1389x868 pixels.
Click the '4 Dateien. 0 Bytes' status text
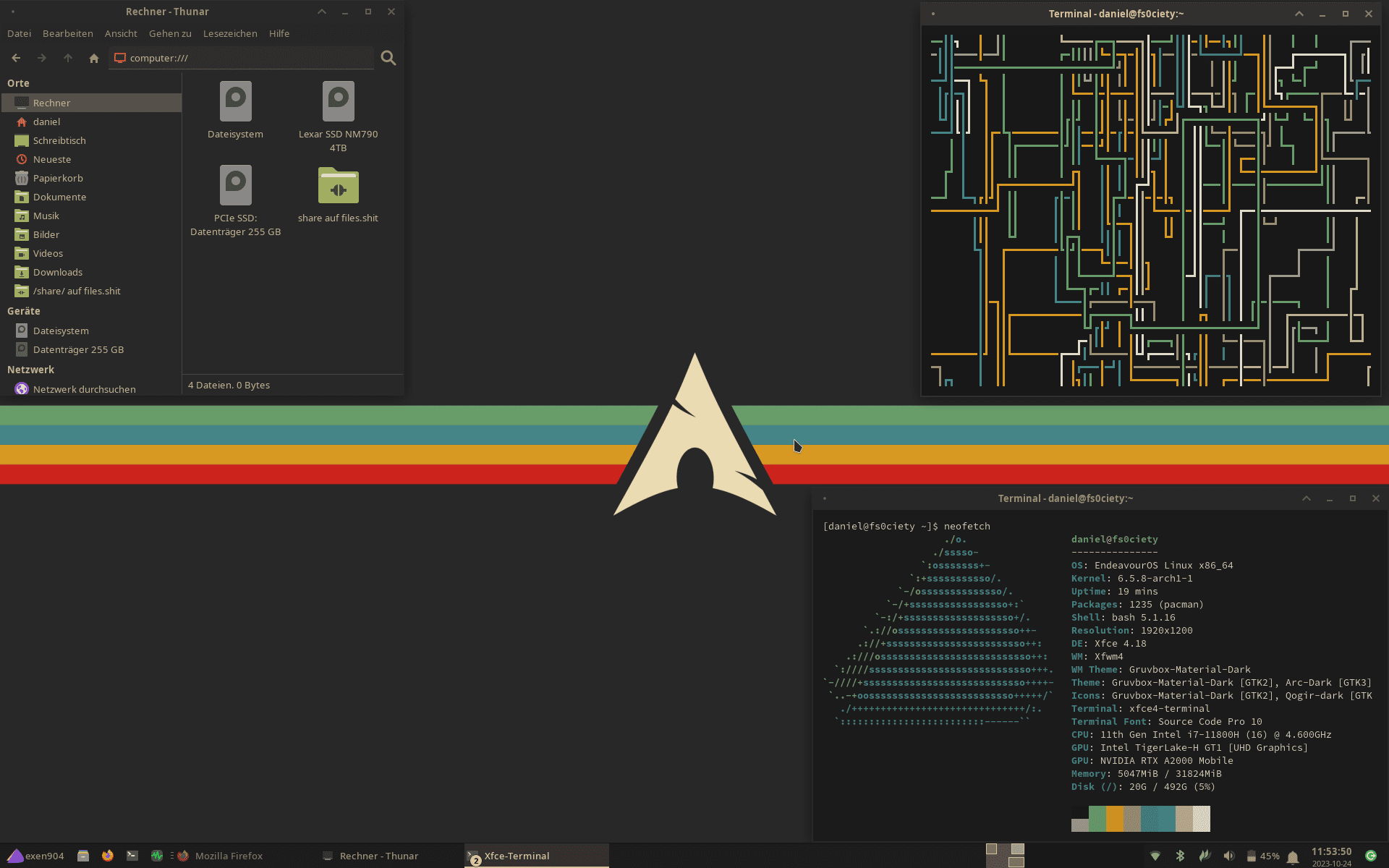click(x=229, y=385)
